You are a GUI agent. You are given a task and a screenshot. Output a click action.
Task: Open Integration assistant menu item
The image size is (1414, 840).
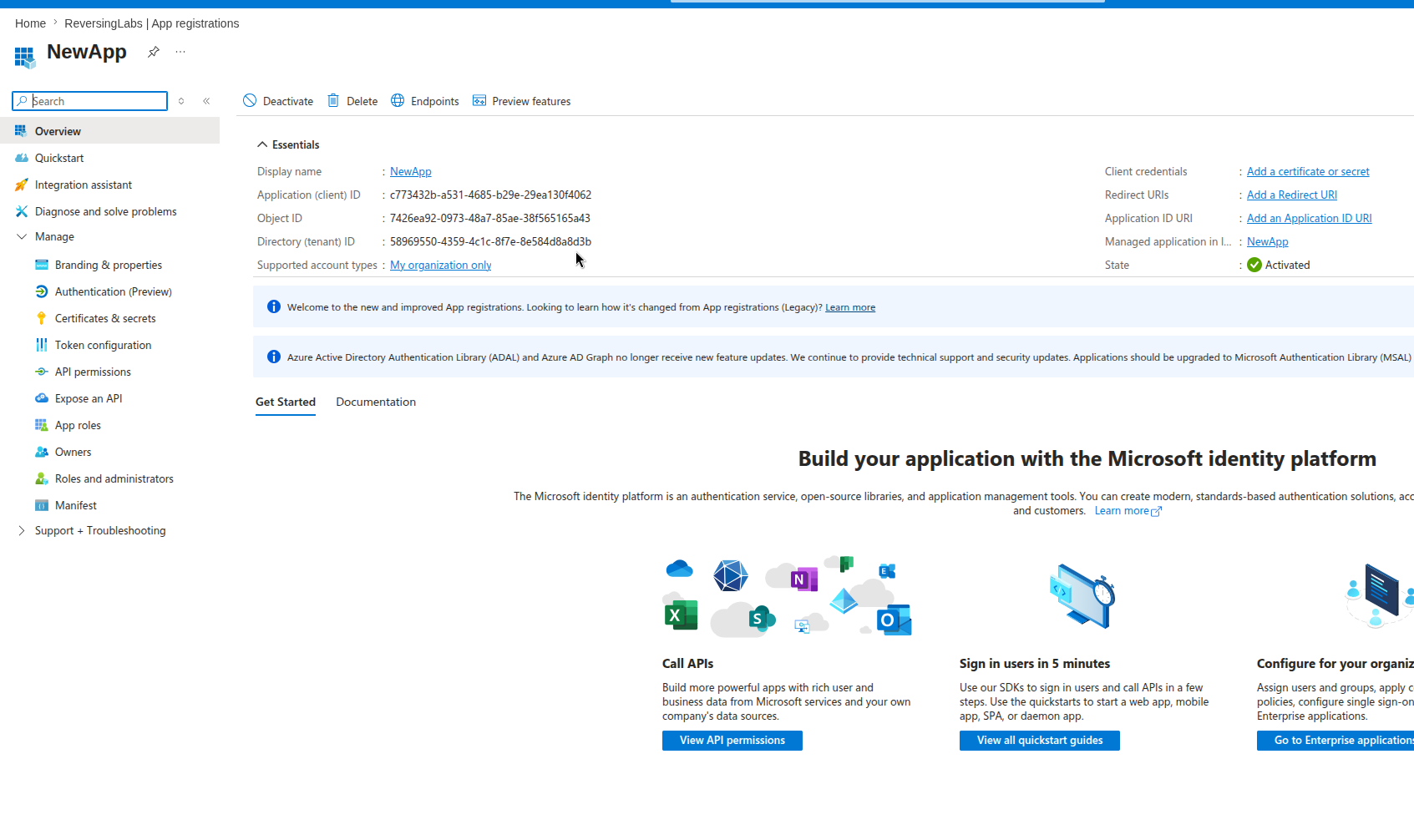pyautogui.click(x=110, y=185)
